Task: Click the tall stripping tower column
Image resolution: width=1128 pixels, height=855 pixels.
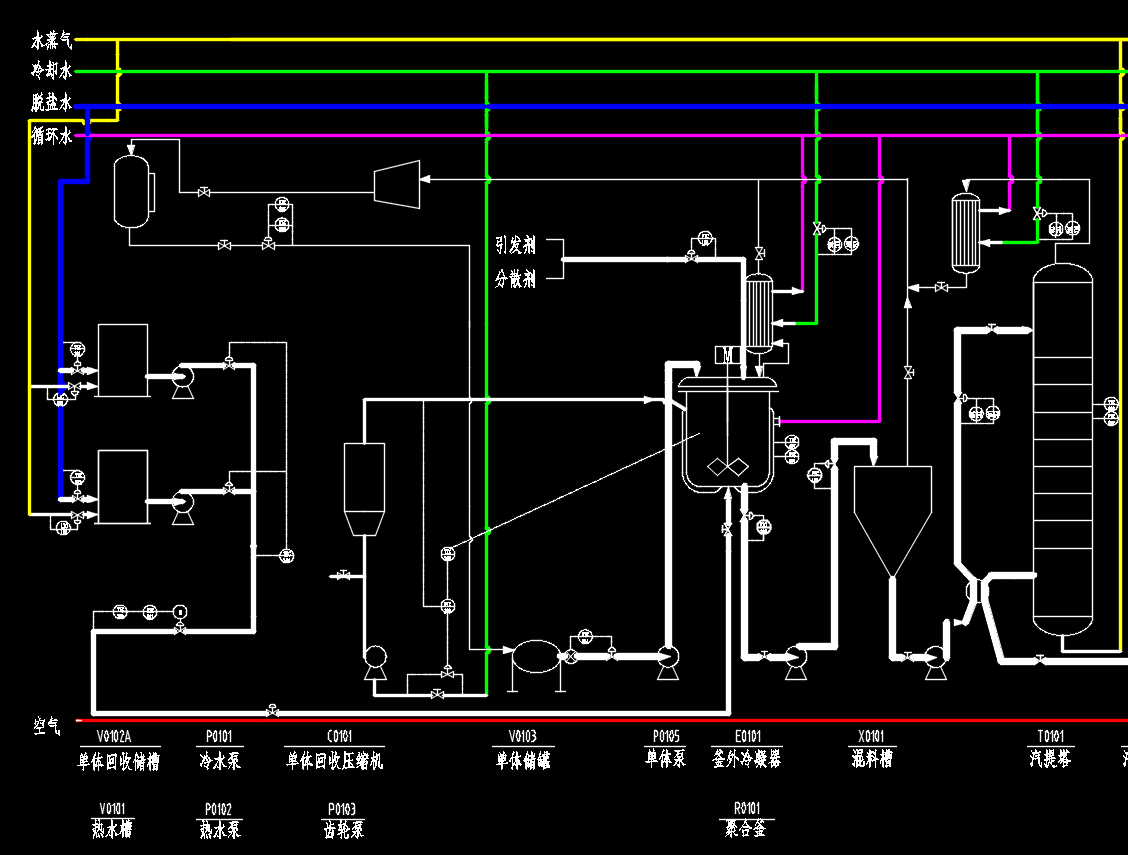Action: pyautogui.click(x=1062, y=450)
